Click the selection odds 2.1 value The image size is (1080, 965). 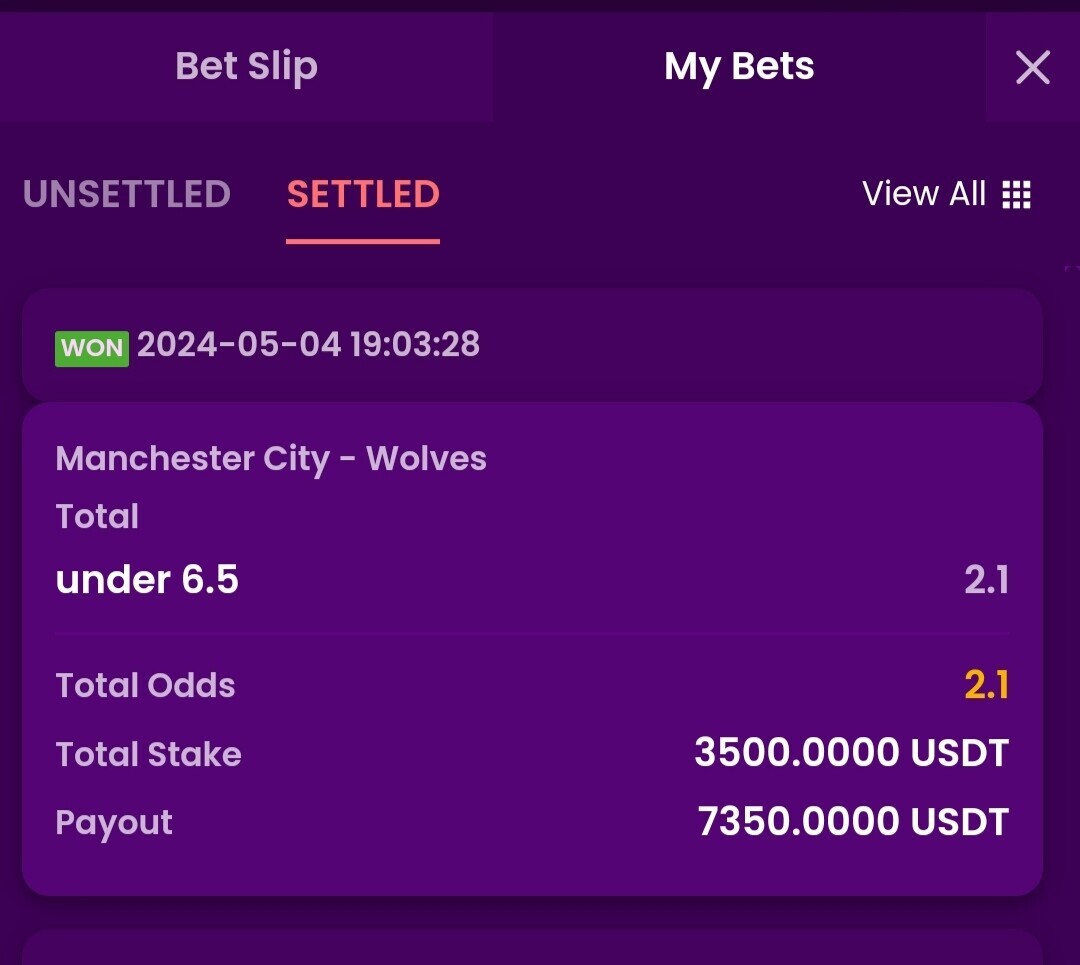[986, 580]
